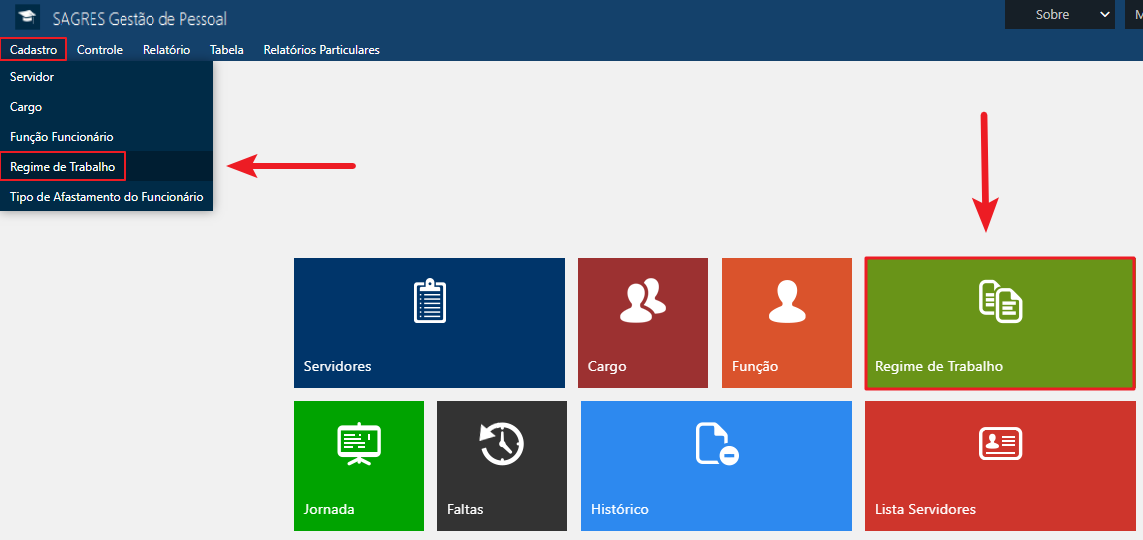1143x540 pixels.
Task: Select the Função single-person icon tile
Action: [x=785, y=301]
